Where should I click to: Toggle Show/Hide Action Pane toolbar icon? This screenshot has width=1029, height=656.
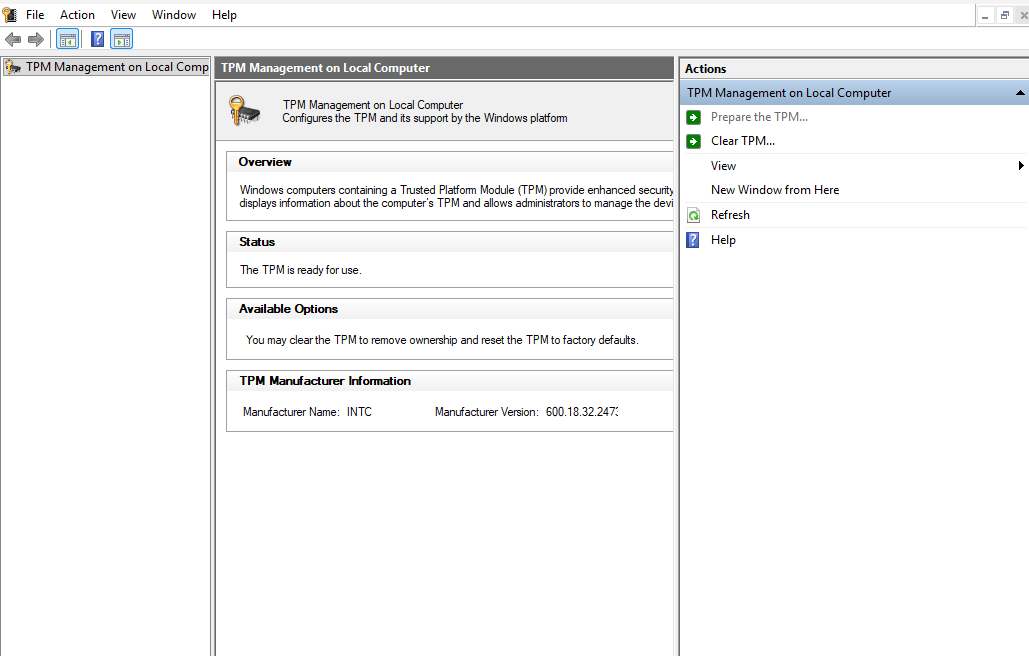[121, 39]
